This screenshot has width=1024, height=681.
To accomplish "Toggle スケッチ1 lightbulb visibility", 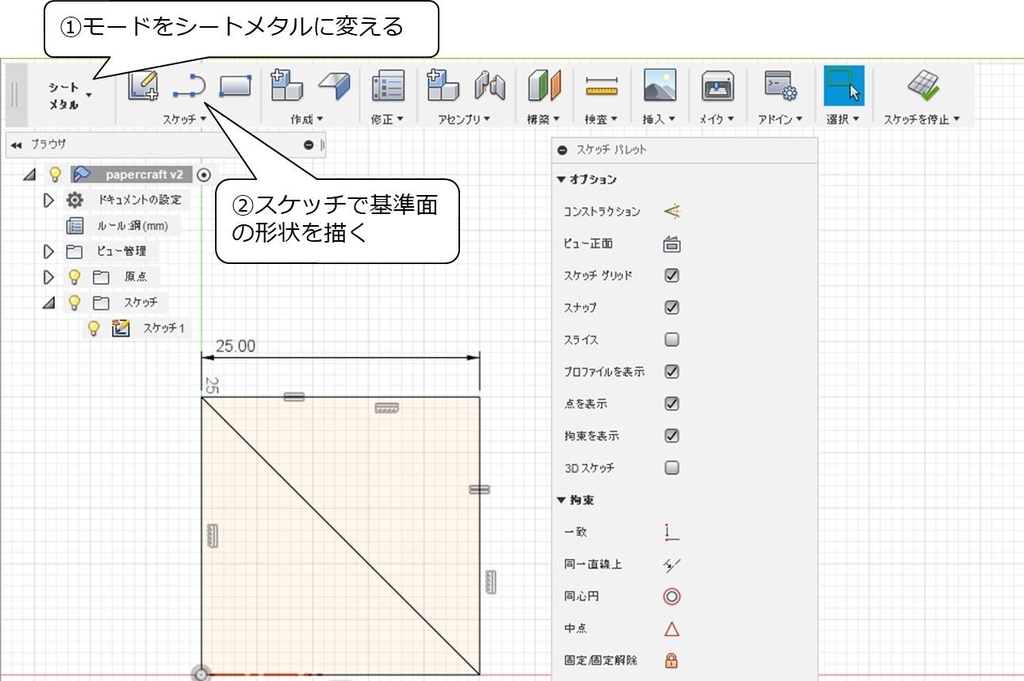I will point(94,328).
